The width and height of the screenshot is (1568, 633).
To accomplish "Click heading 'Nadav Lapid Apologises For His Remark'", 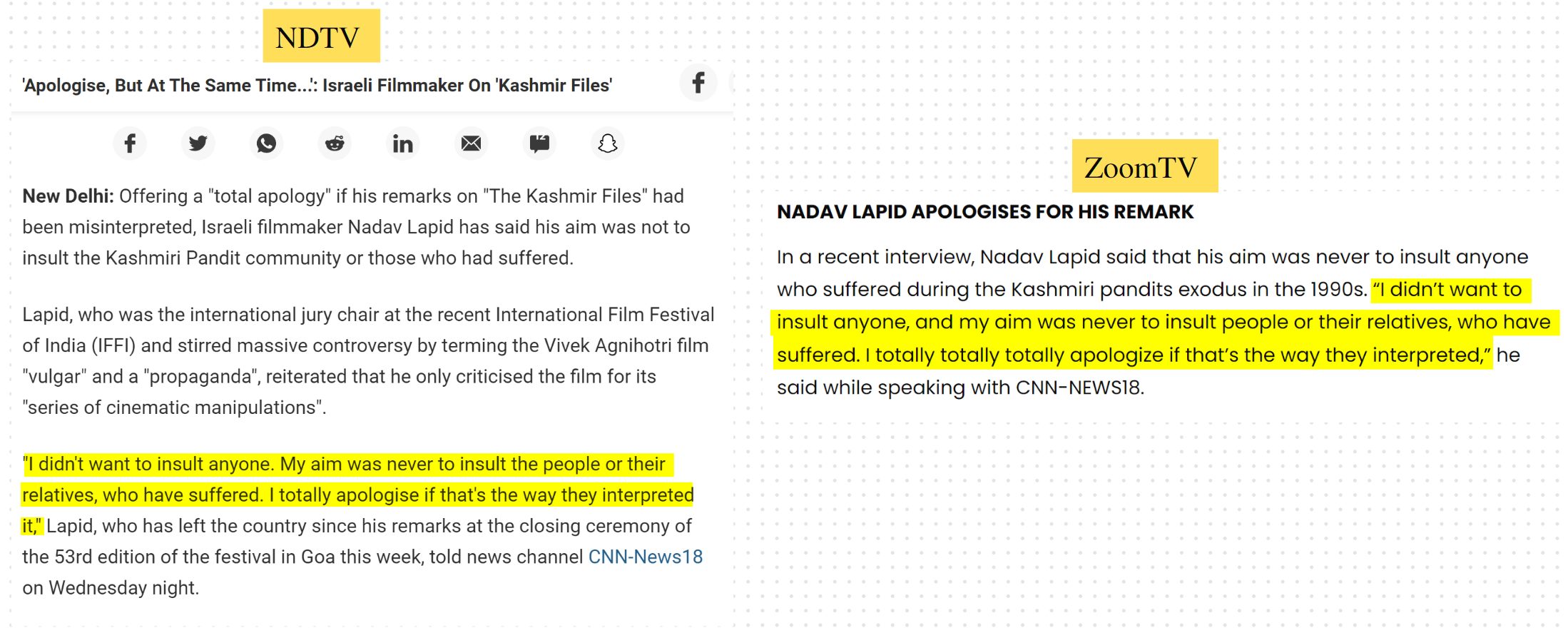I will point(985,212).
